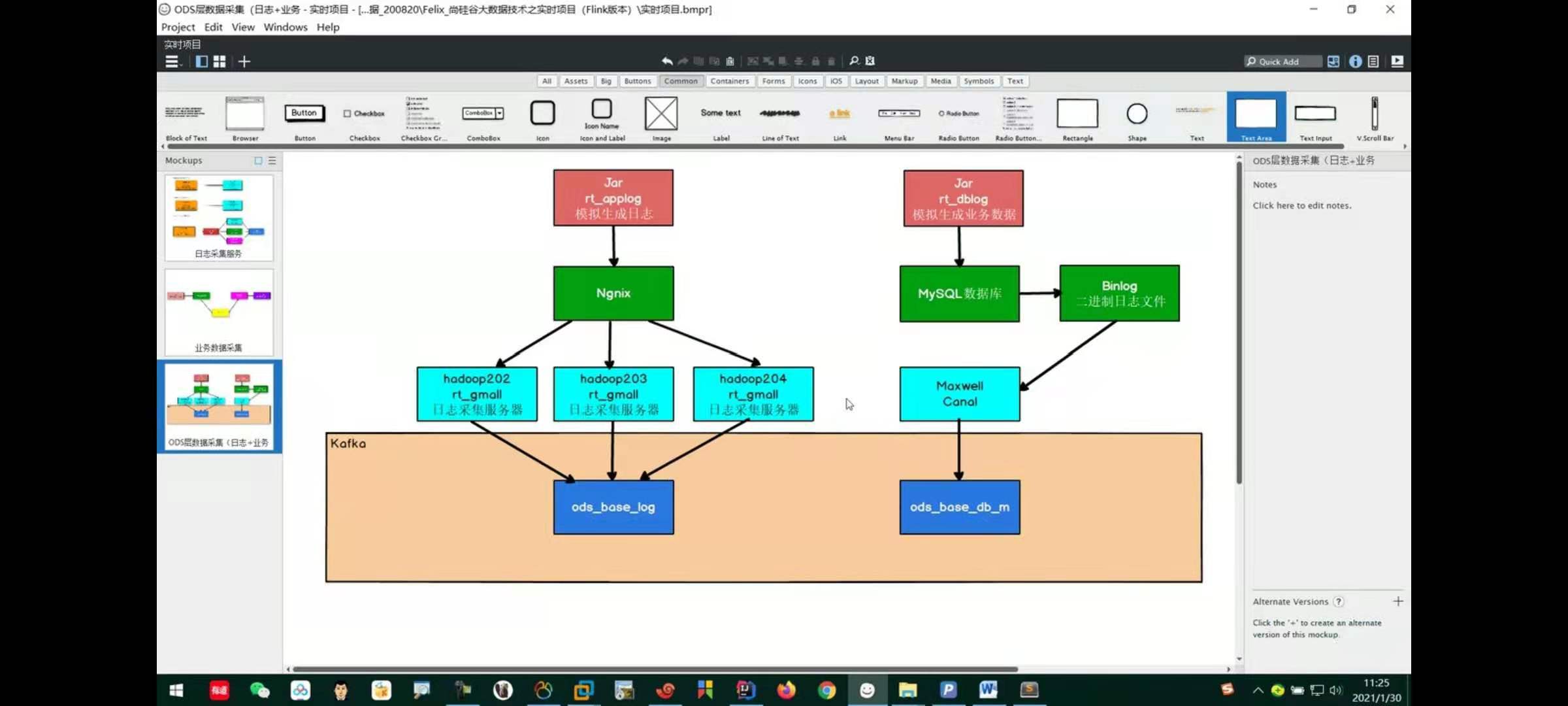1568x706 pixels.
Task: Click 'Click here to edit notes.' field
Action: 1301,205
